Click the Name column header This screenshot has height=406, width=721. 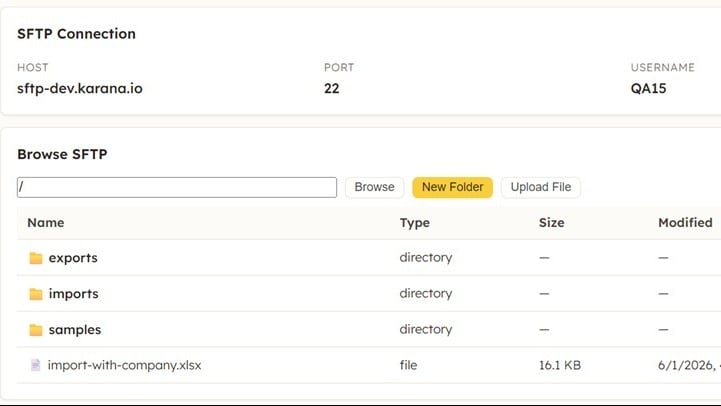[x=46, y=223]
